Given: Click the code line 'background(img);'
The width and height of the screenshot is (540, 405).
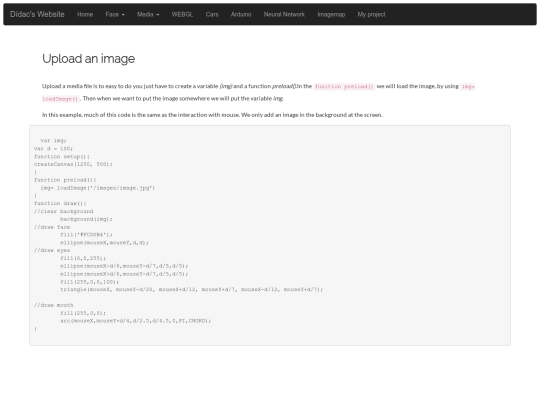Looking at the screenshot, I should pyautogui.click(x=86, y=219).
